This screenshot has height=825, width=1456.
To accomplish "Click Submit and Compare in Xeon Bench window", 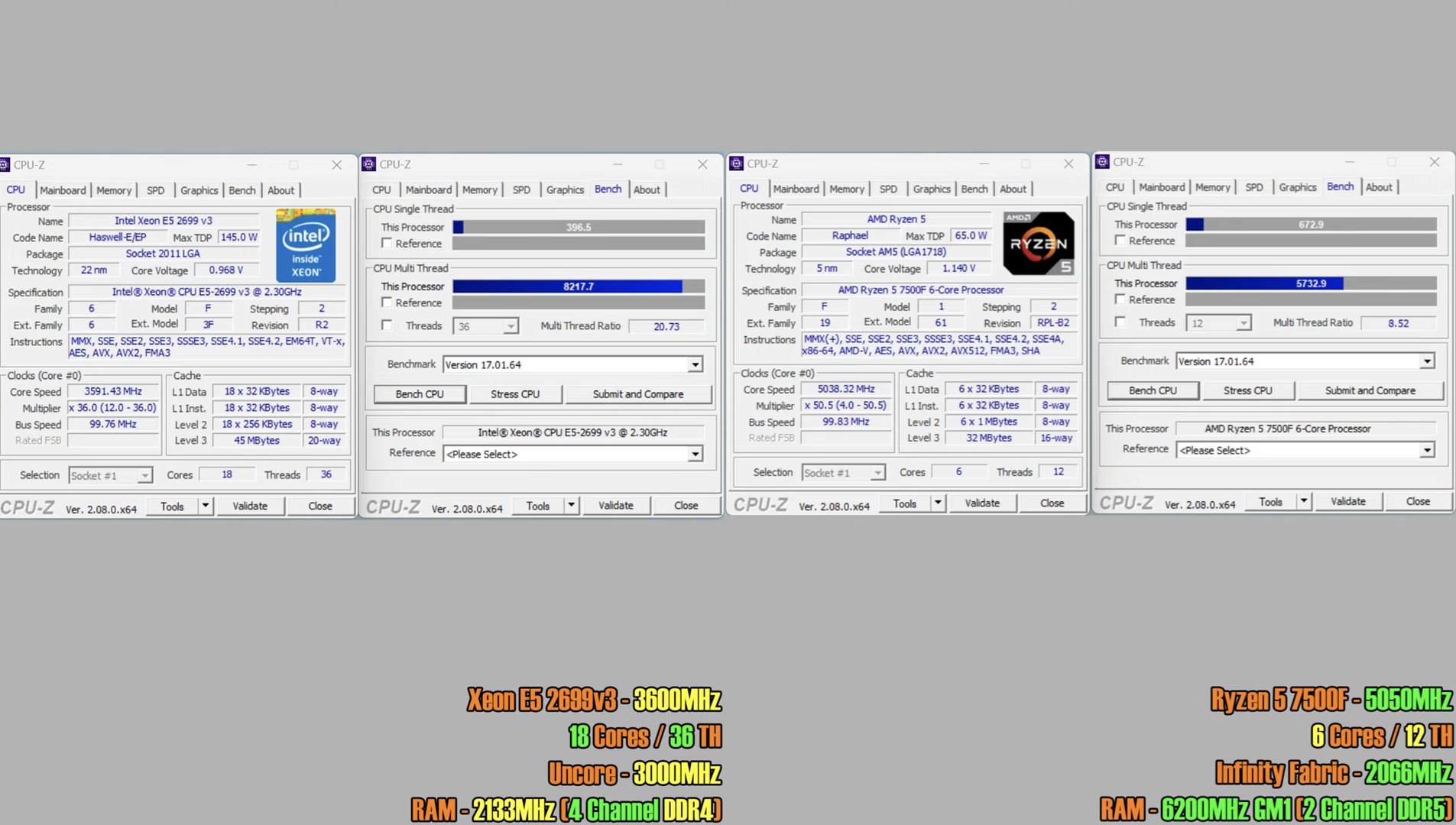I will coord(638,394).
